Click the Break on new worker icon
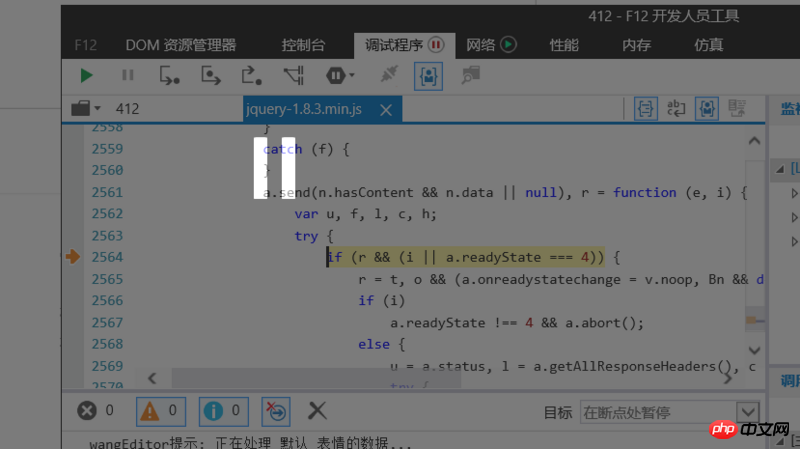This screenshot has width=800, height=449. [294, 75]
